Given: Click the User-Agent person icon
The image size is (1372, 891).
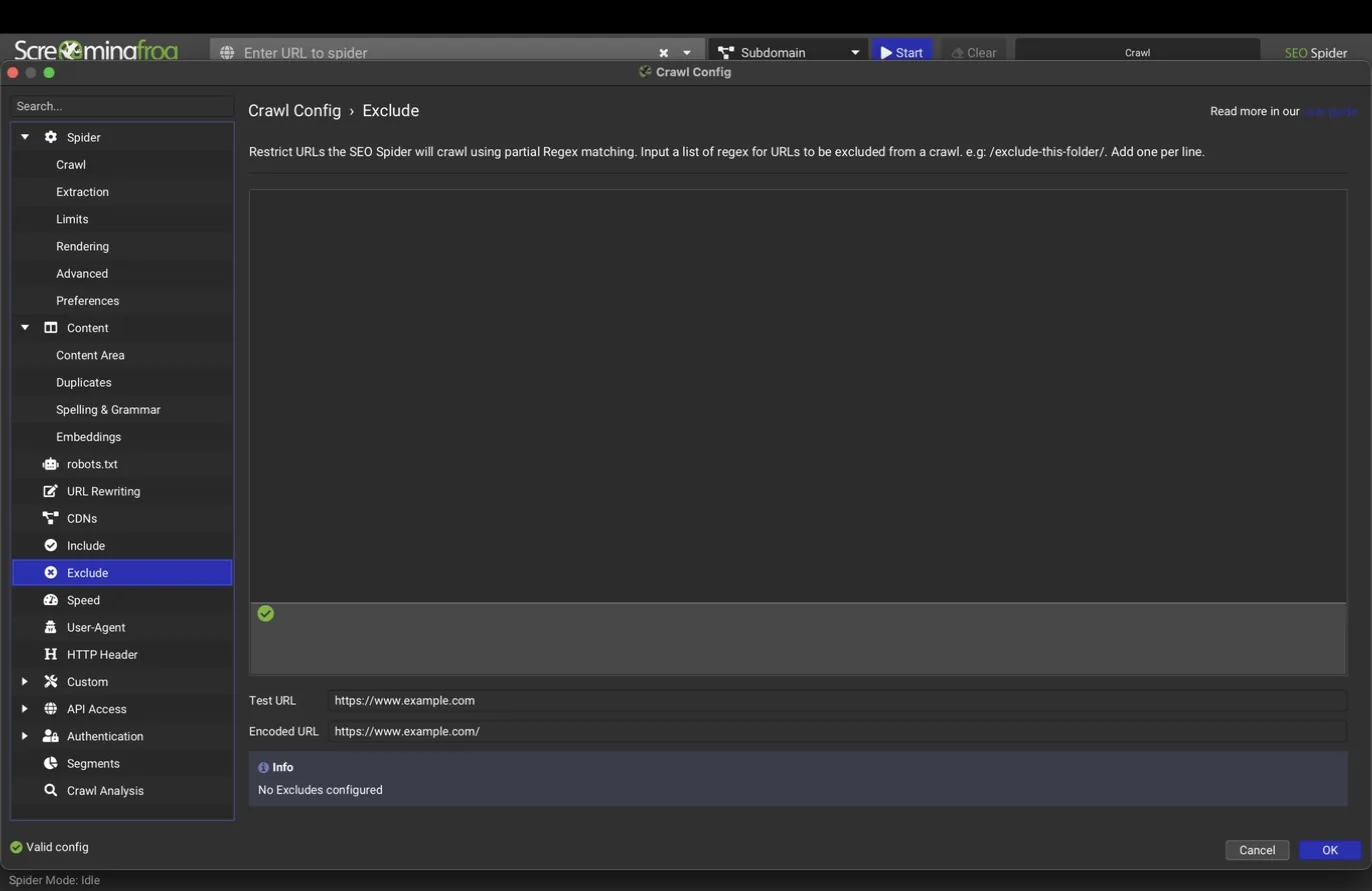Looking at the screenshot, I should 51,627.
